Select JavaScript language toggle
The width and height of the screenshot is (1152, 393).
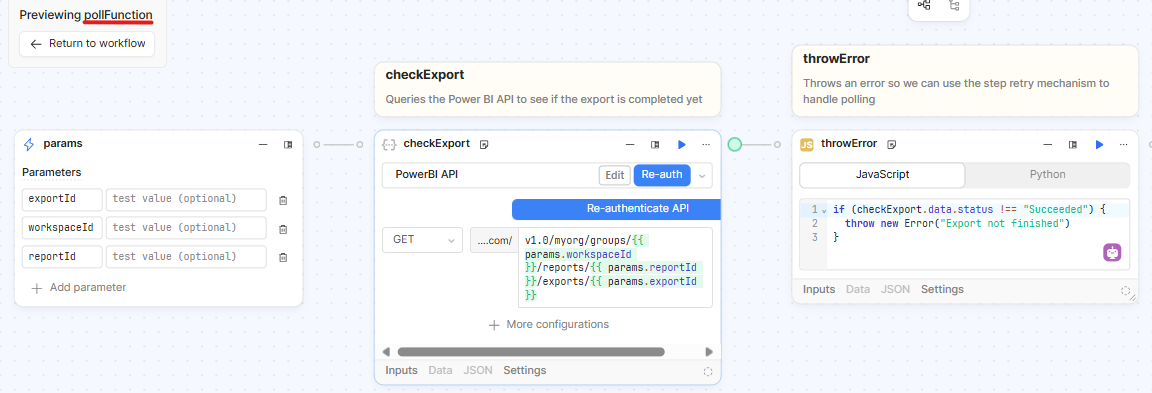882,175
